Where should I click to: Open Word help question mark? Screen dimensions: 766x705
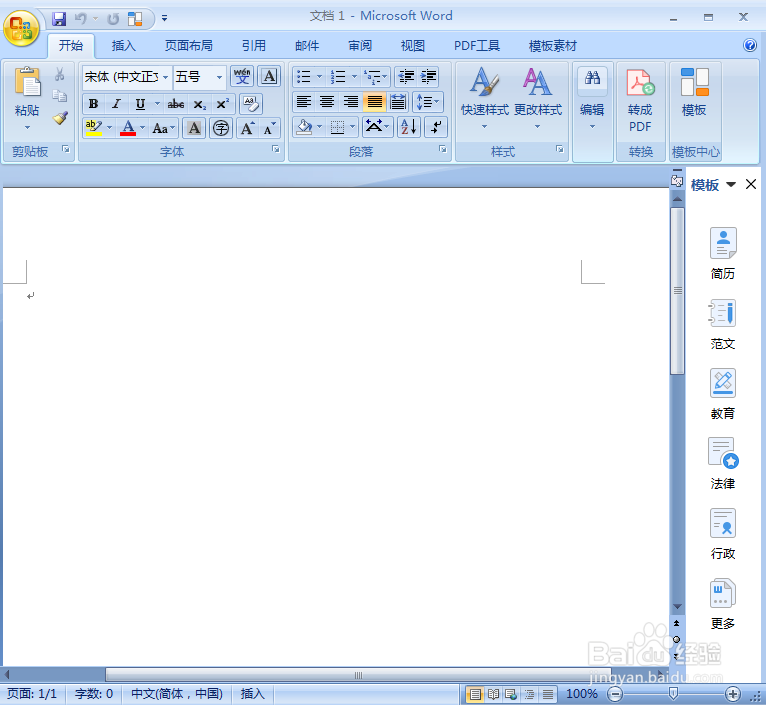(x=749, y=45)
